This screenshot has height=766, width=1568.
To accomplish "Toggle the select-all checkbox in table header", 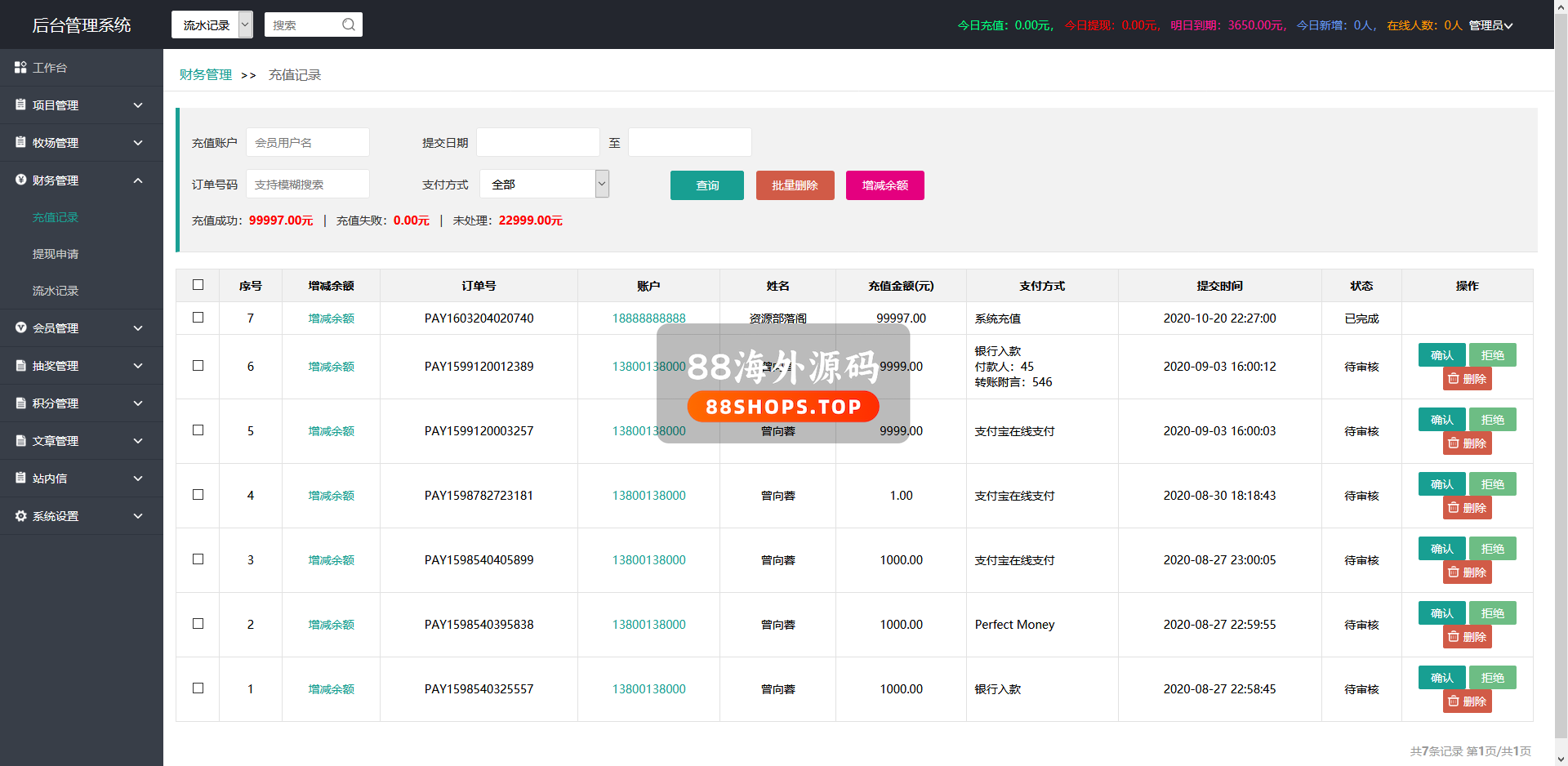I will [198, 285].
